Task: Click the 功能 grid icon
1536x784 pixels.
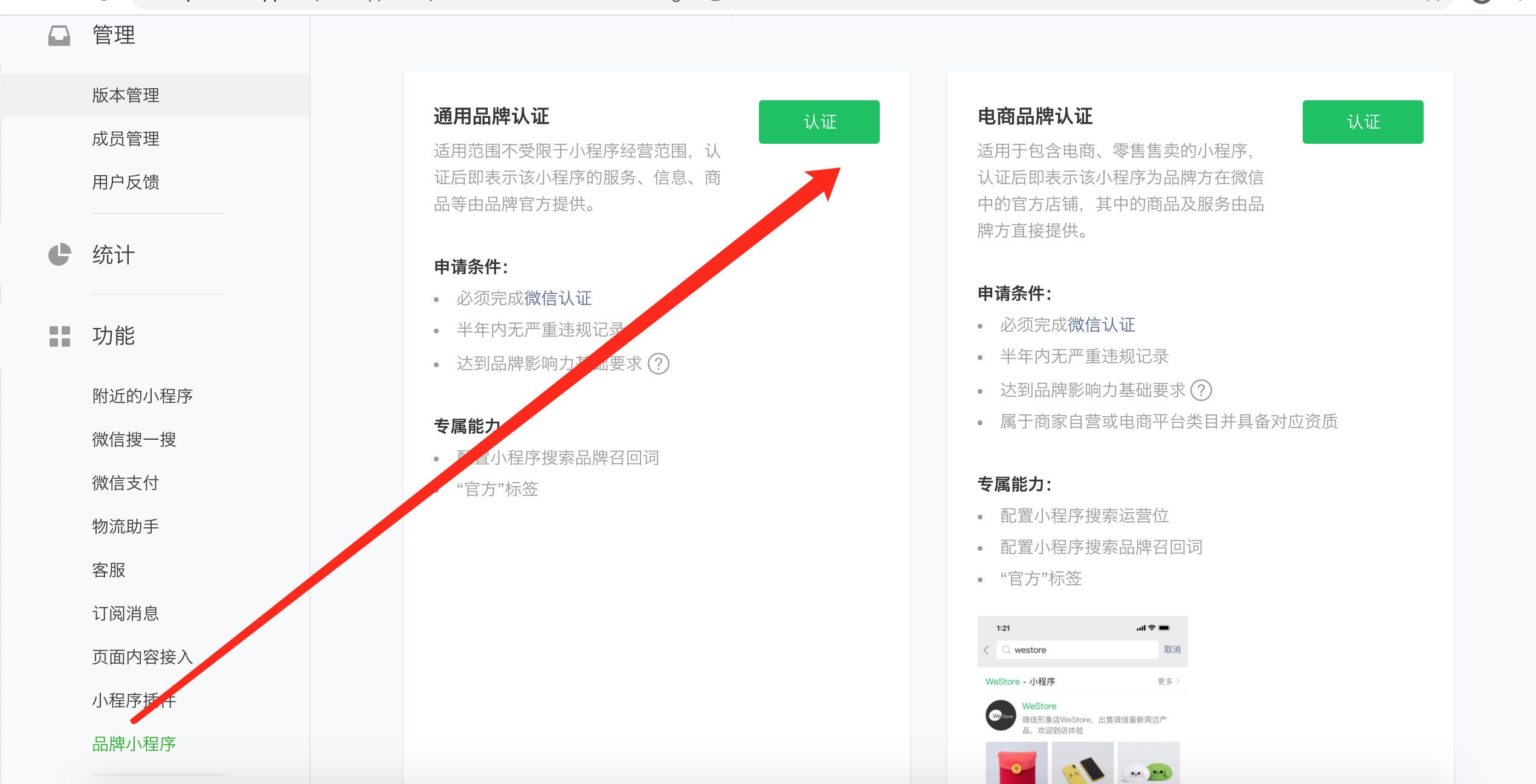Action: point(59,336)
